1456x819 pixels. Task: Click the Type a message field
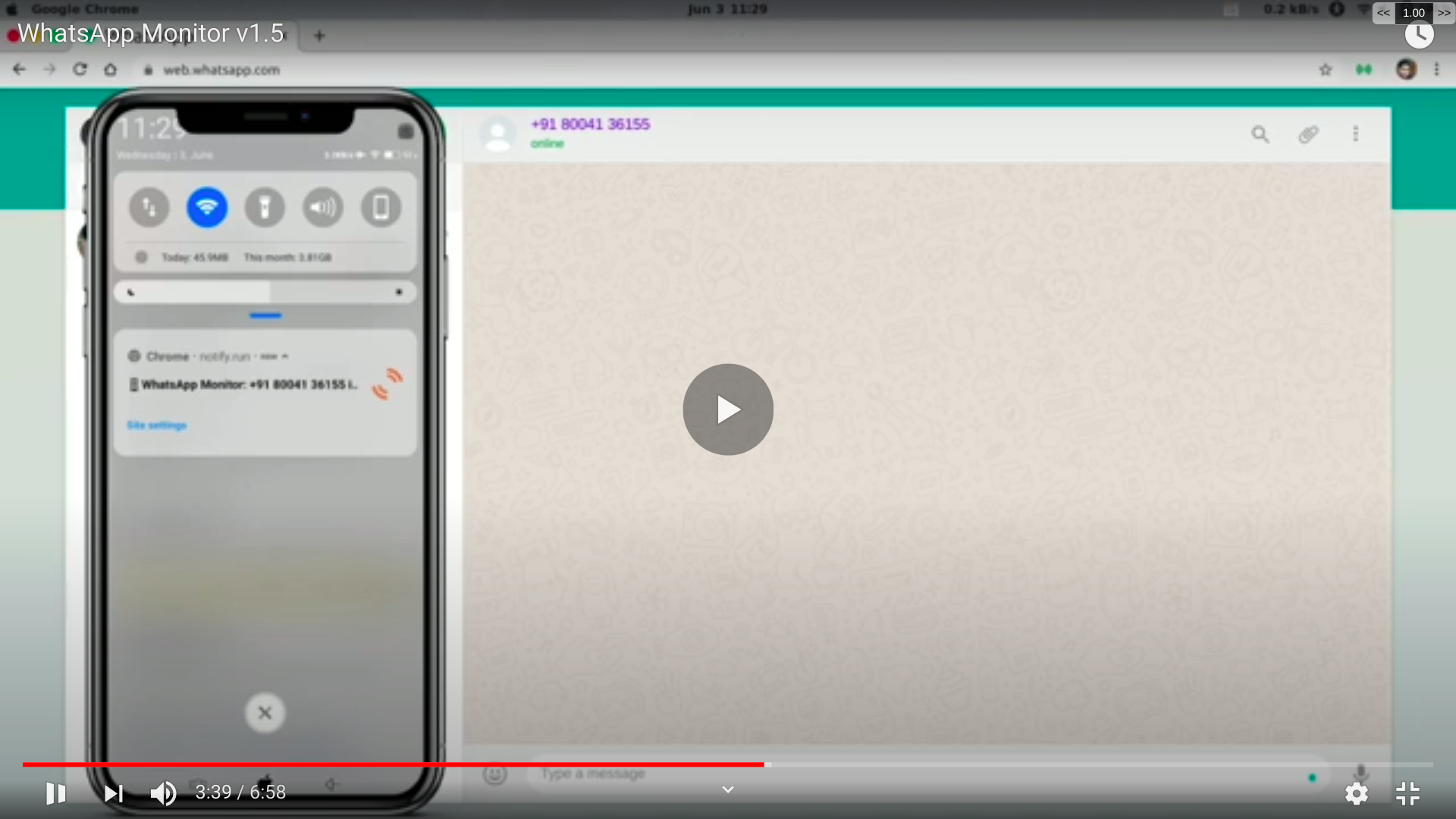pyautogui.click(x=929, y=774)
